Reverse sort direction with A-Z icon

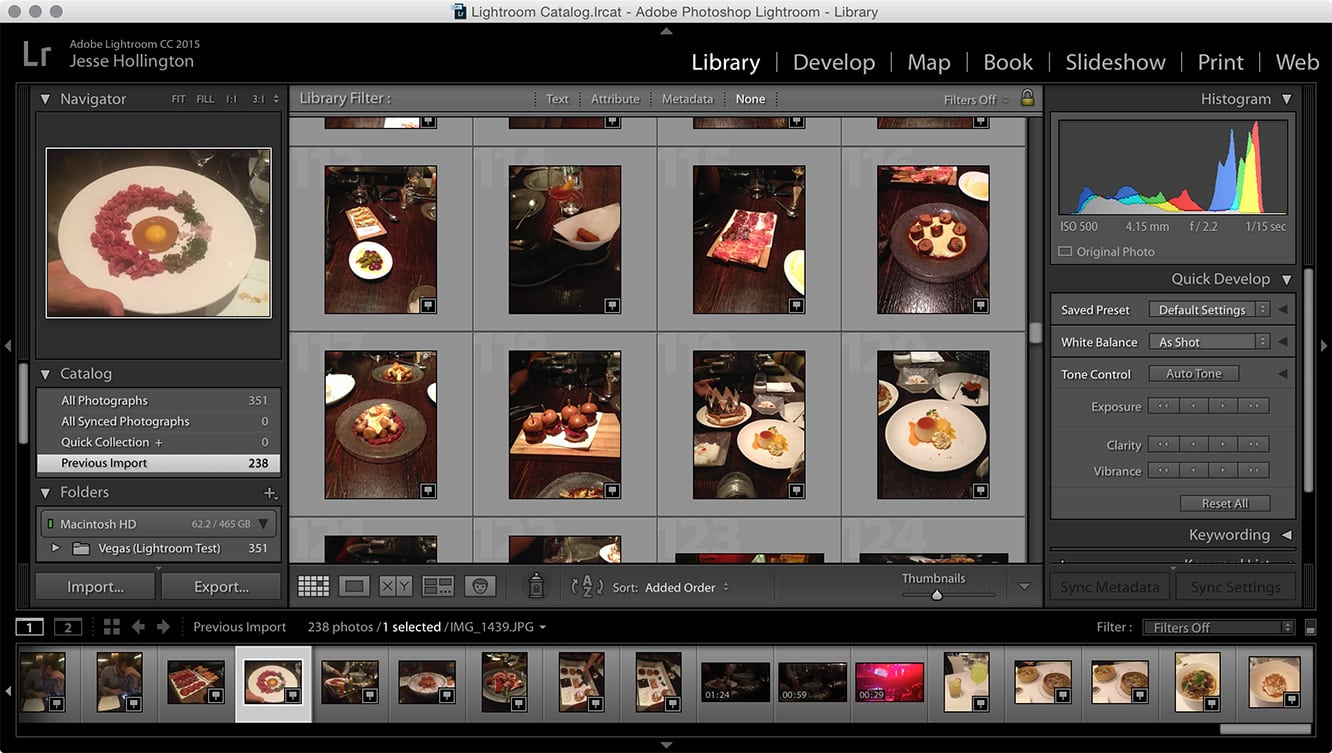click(587, 587)
